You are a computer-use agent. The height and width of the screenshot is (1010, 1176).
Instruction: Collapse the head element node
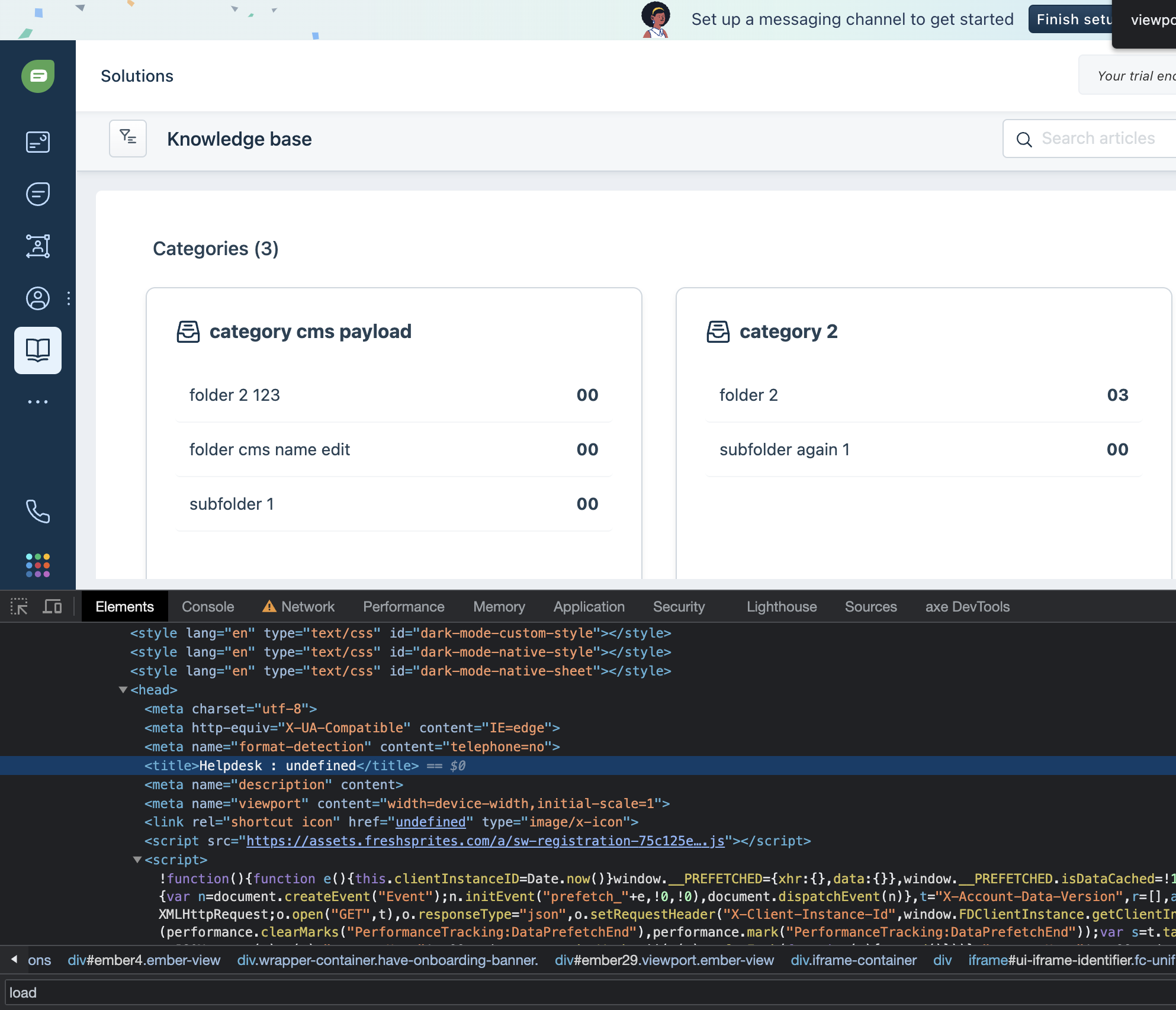click(x=123, y=690)
